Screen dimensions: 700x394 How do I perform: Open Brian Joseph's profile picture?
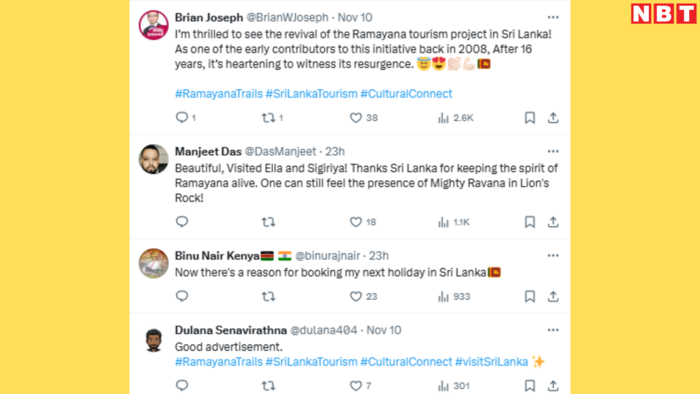pos(154,25)
